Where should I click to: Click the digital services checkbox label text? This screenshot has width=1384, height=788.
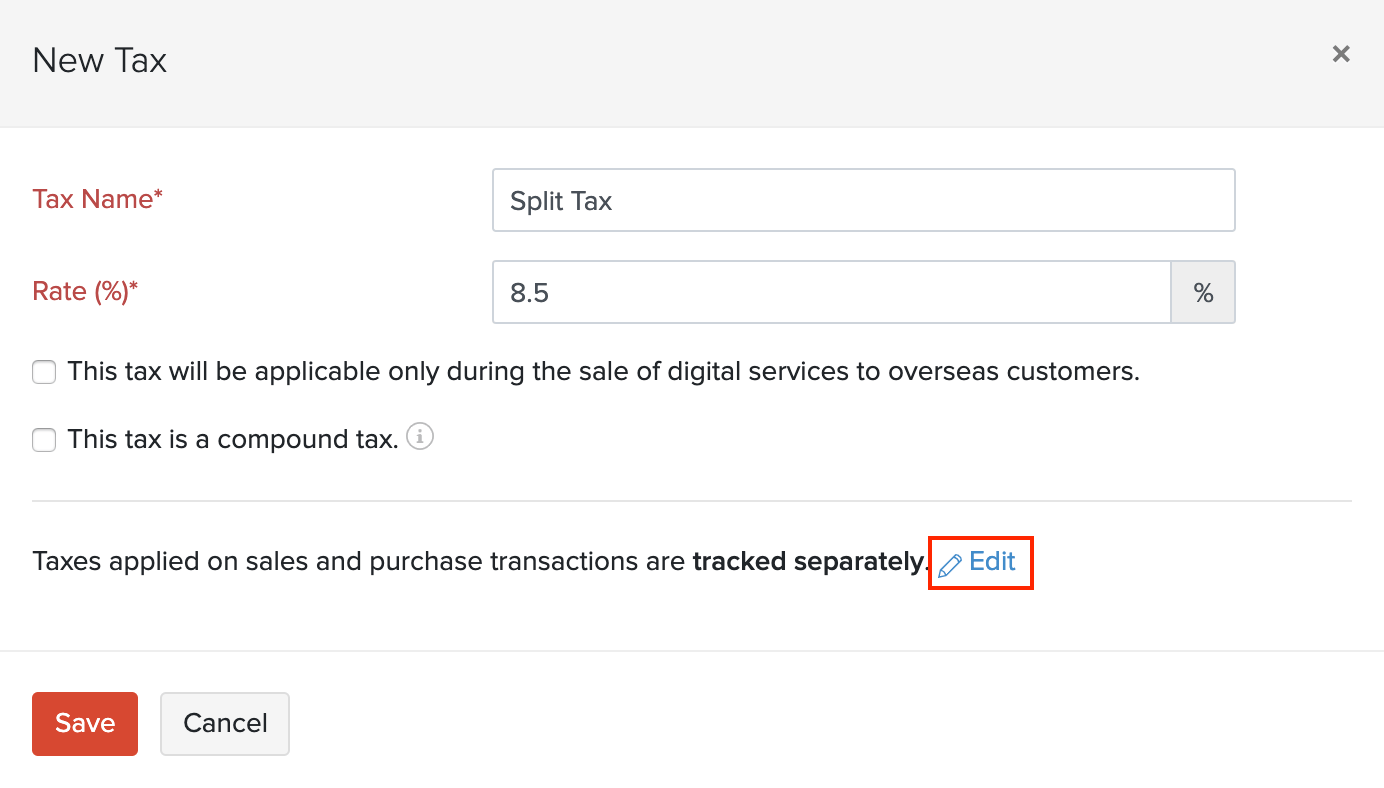(x=603, y=372)
